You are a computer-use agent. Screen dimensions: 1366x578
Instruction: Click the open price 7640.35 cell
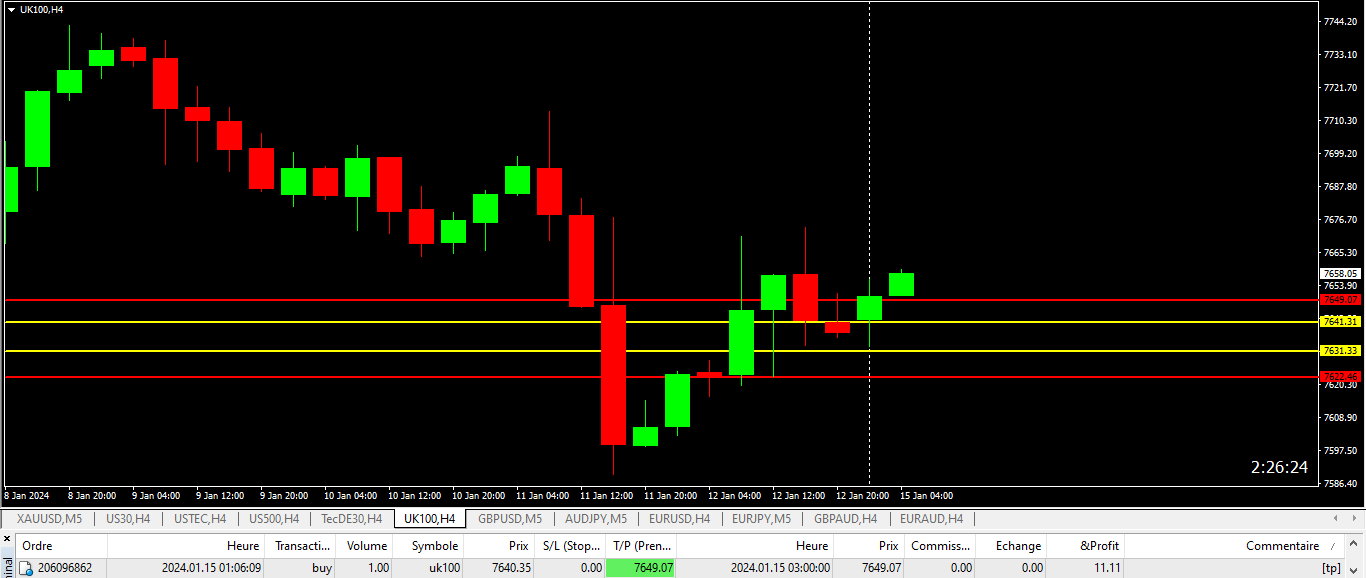tap(511, 568)
